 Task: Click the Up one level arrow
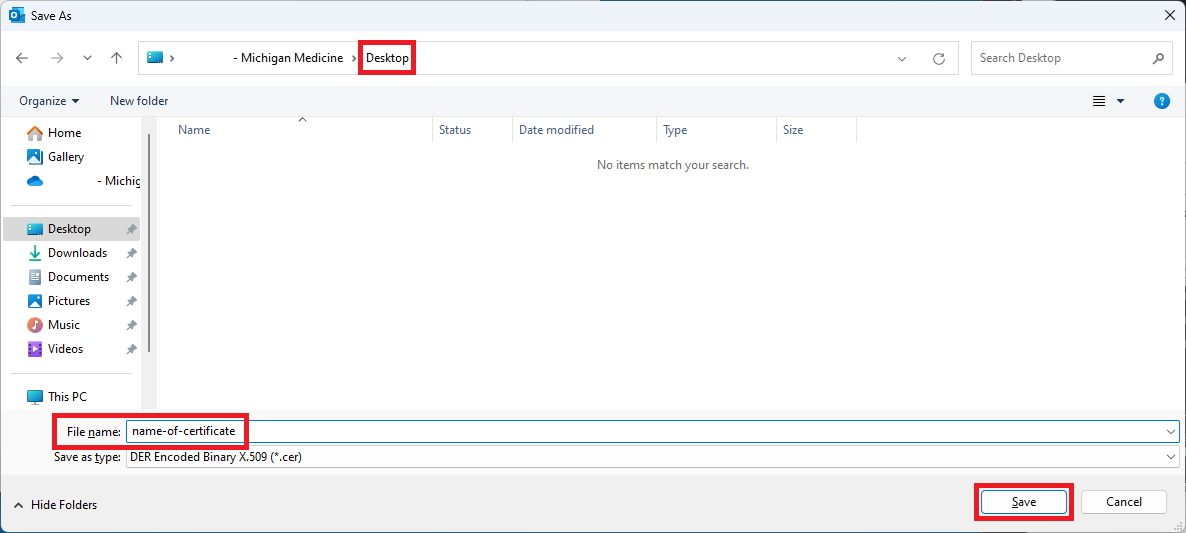116,58
